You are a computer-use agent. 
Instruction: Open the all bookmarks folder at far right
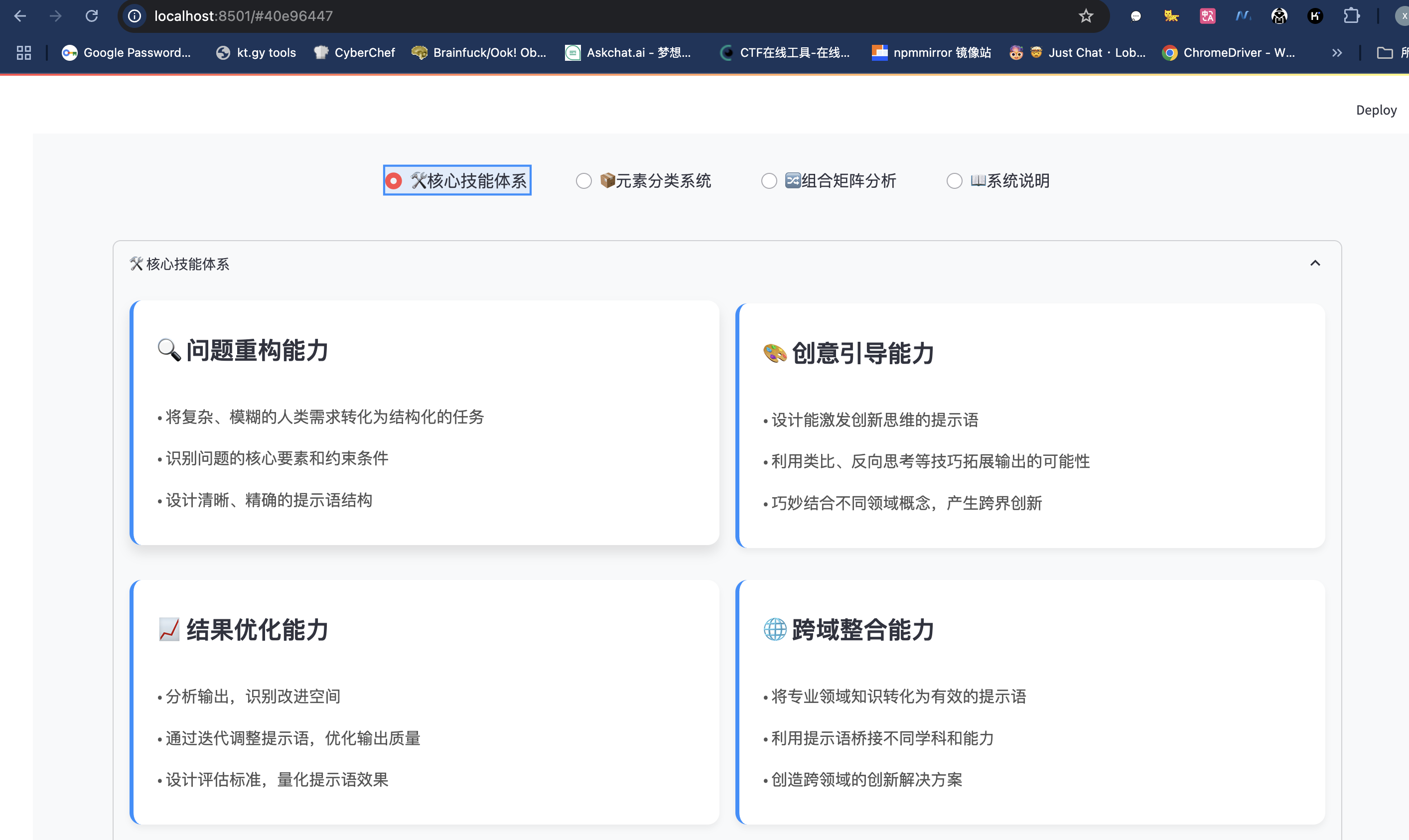coord(1385,53)
